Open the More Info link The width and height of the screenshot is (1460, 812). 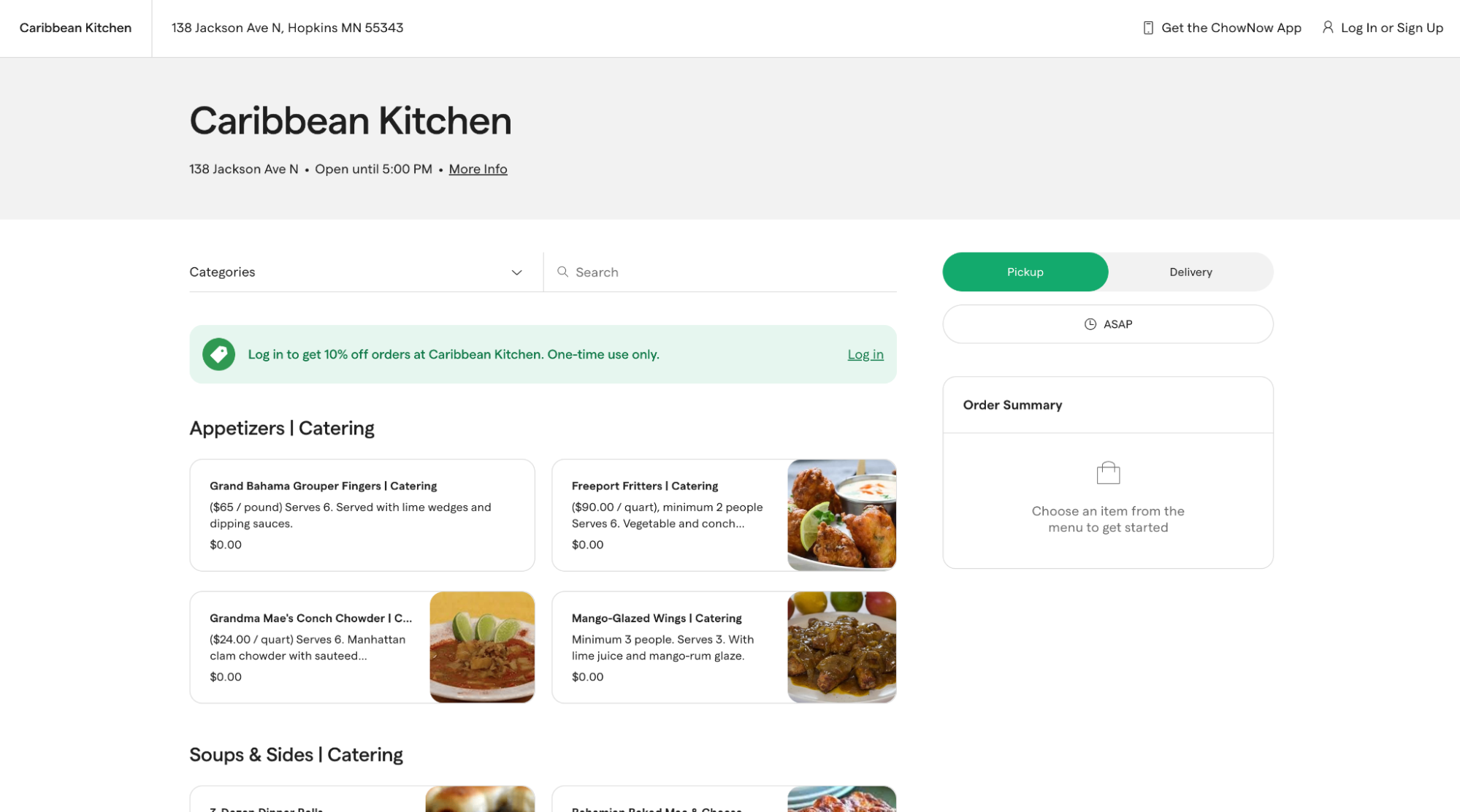click(x=478, y=169)
